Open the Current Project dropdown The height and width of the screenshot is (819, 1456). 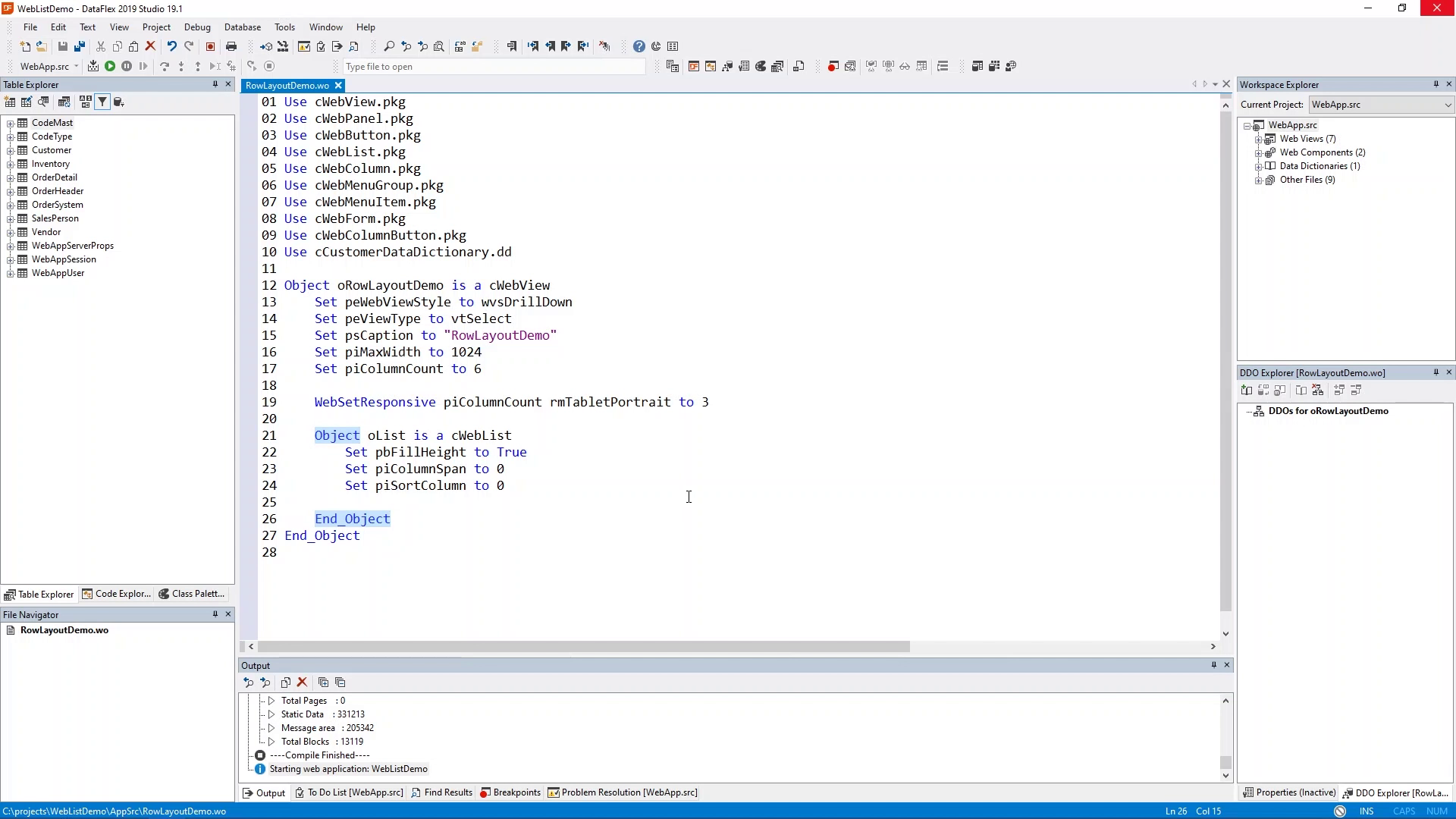[1447, 105]
